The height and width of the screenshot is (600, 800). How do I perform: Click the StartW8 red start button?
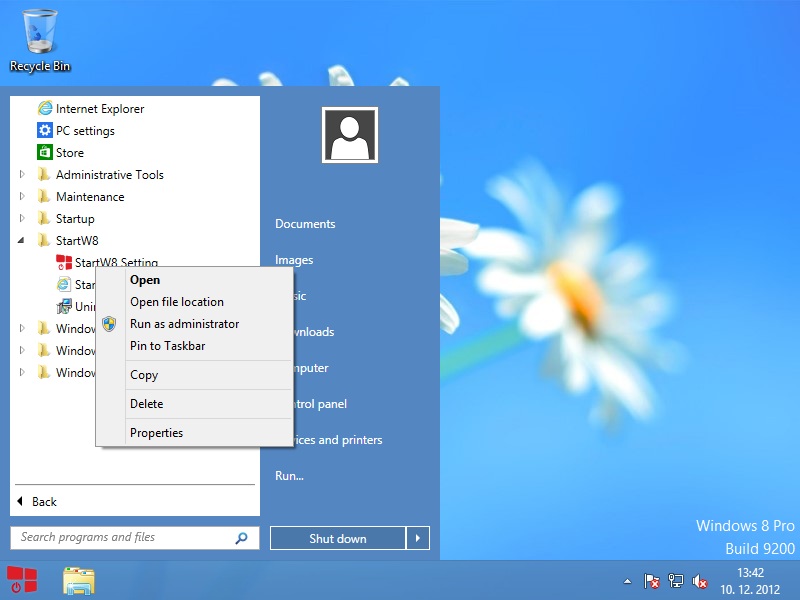(22, 580)
